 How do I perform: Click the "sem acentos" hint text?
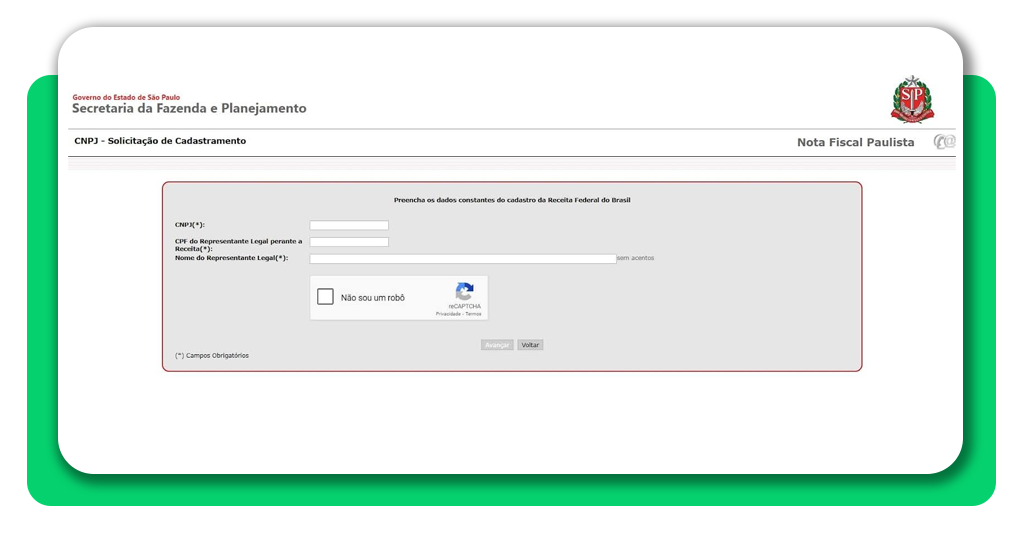[635, 258]
